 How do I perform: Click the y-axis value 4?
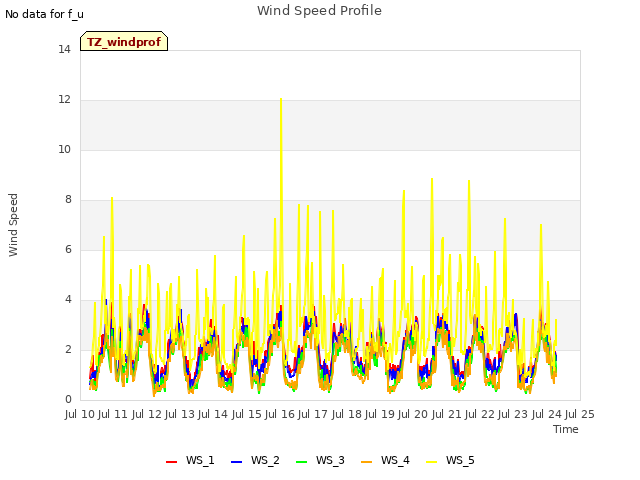(68, 300)
